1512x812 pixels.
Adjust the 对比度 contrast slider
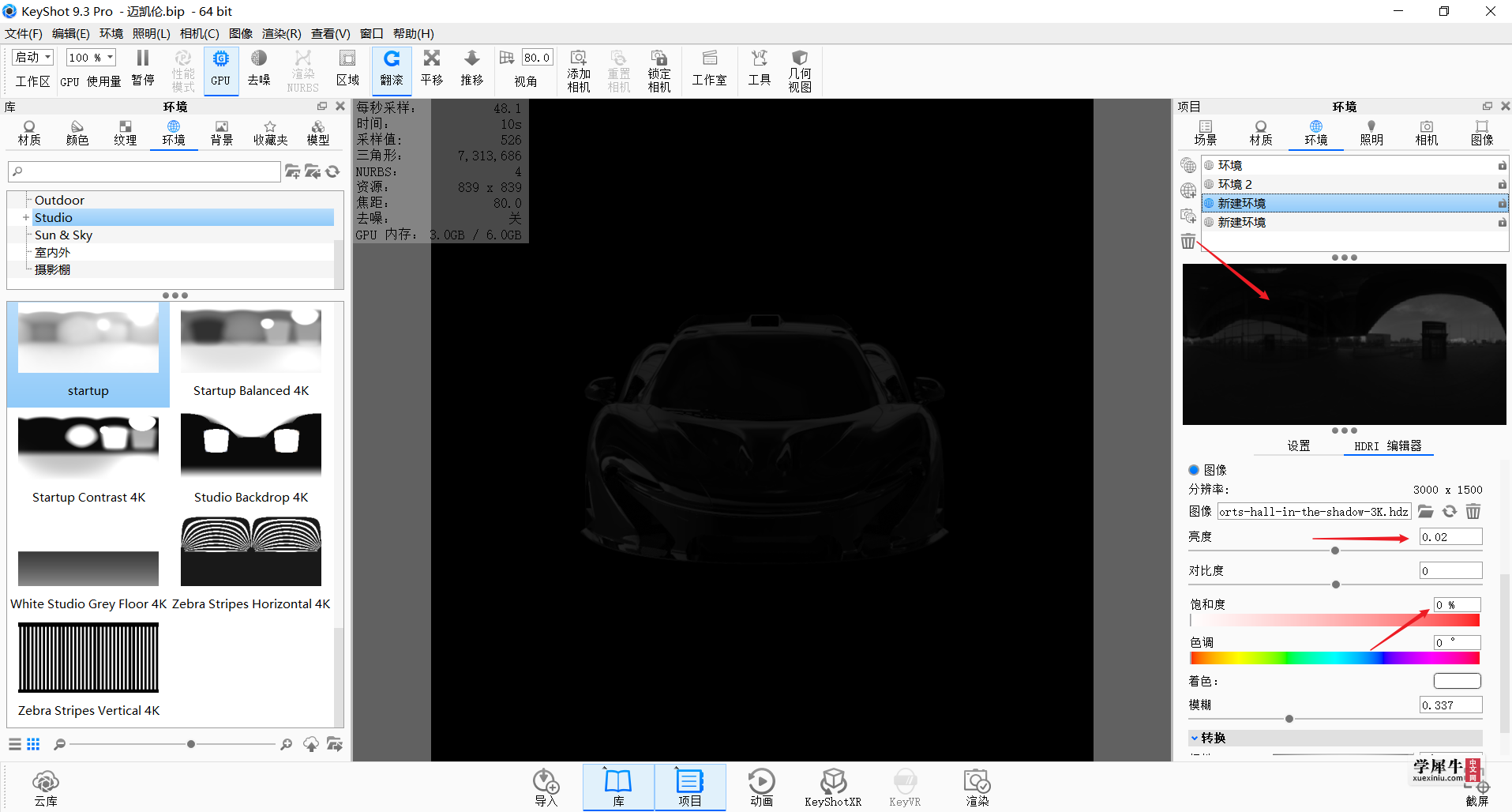coord(1336,585)
